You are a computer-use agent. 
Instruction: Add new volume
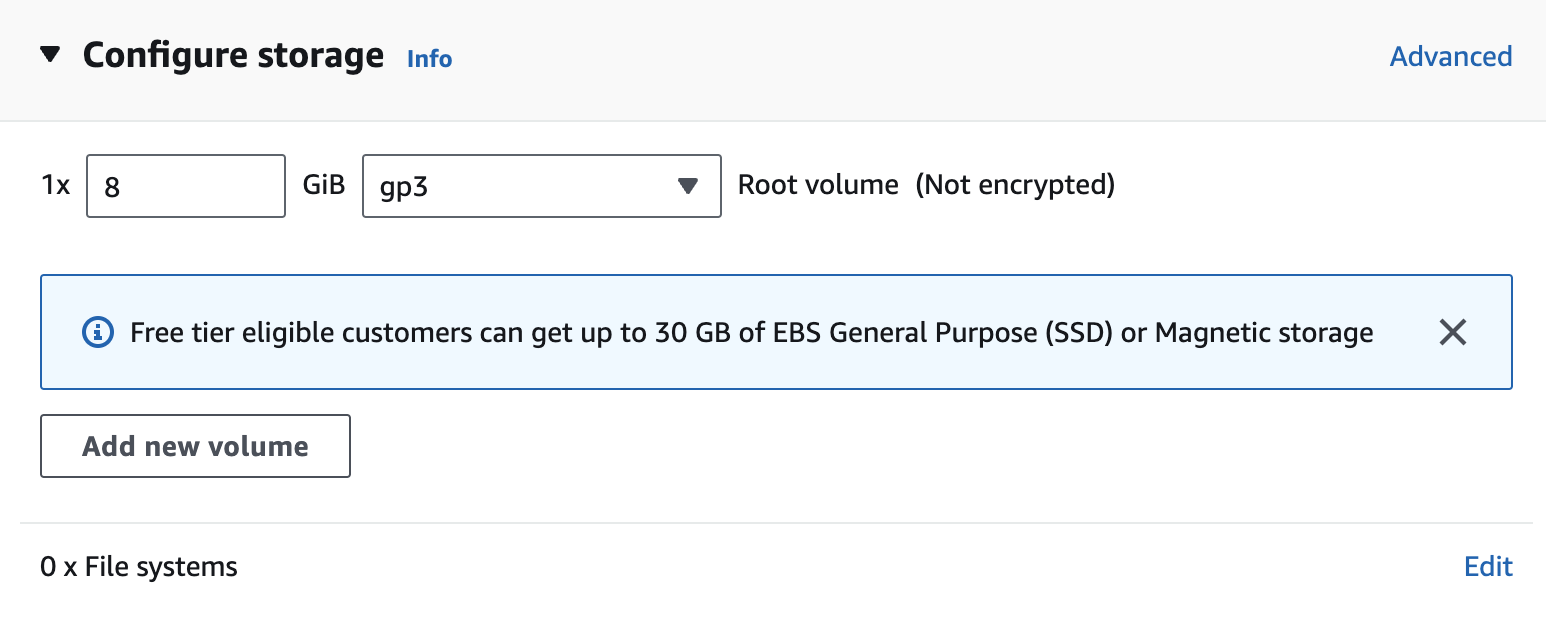click(195, 446)
